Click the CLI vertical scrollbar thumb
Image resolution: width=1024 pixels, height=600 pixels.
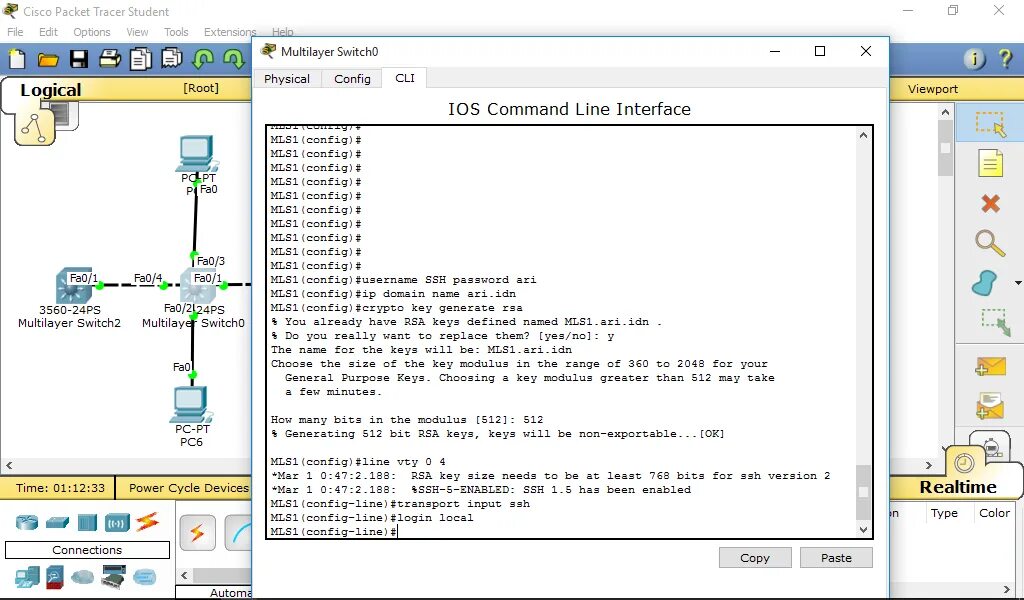click(x=863, y=492)
